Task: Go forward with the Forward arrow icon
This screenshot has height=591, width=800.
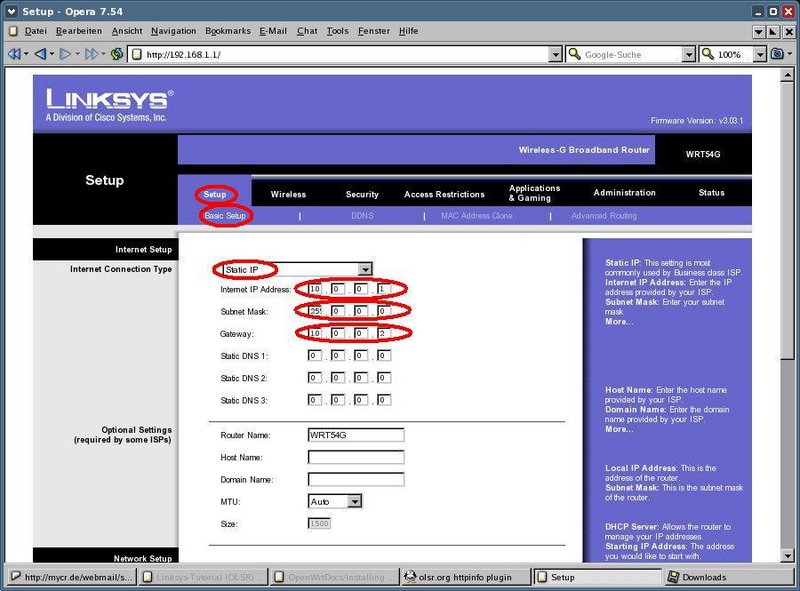Action: [65, 54]
